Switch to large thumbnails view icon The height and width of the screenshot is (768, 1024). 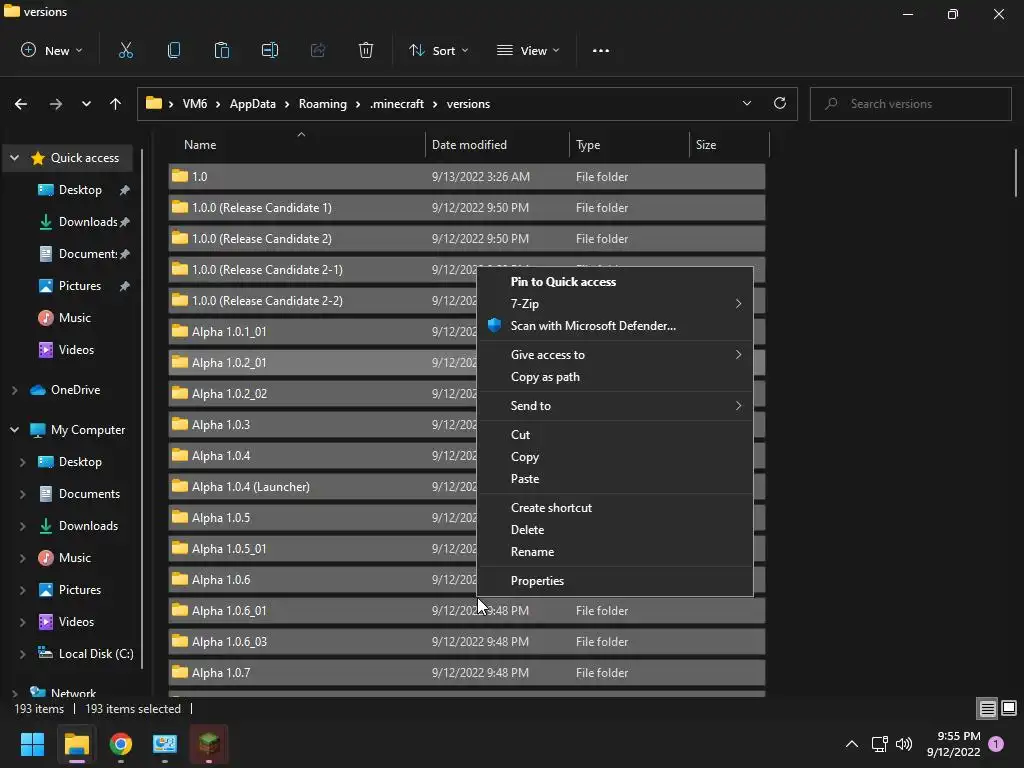1009,709
